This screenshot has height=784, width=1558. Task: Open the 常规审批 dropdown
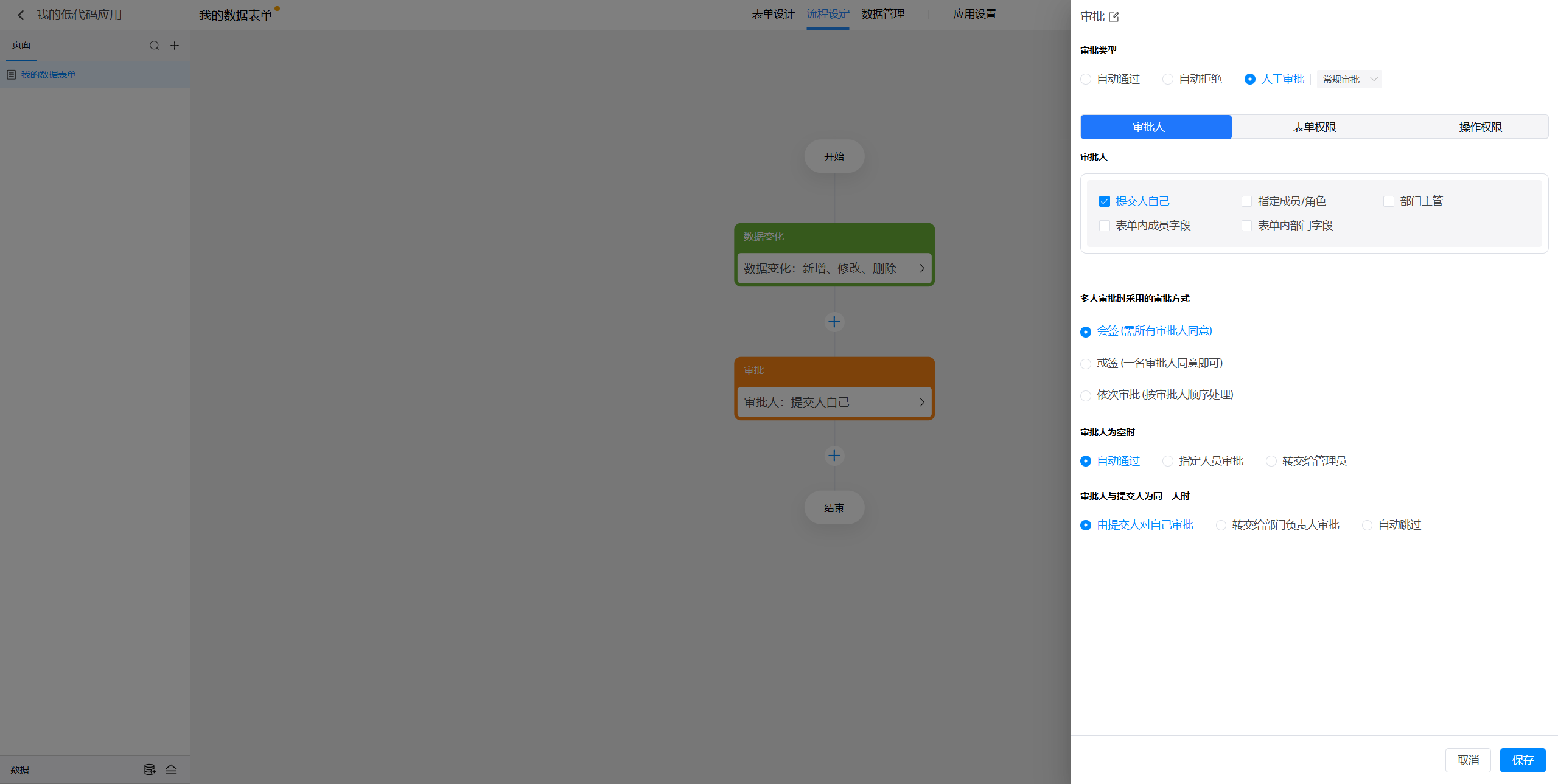pyautogui.click(x=1349, y=80)
